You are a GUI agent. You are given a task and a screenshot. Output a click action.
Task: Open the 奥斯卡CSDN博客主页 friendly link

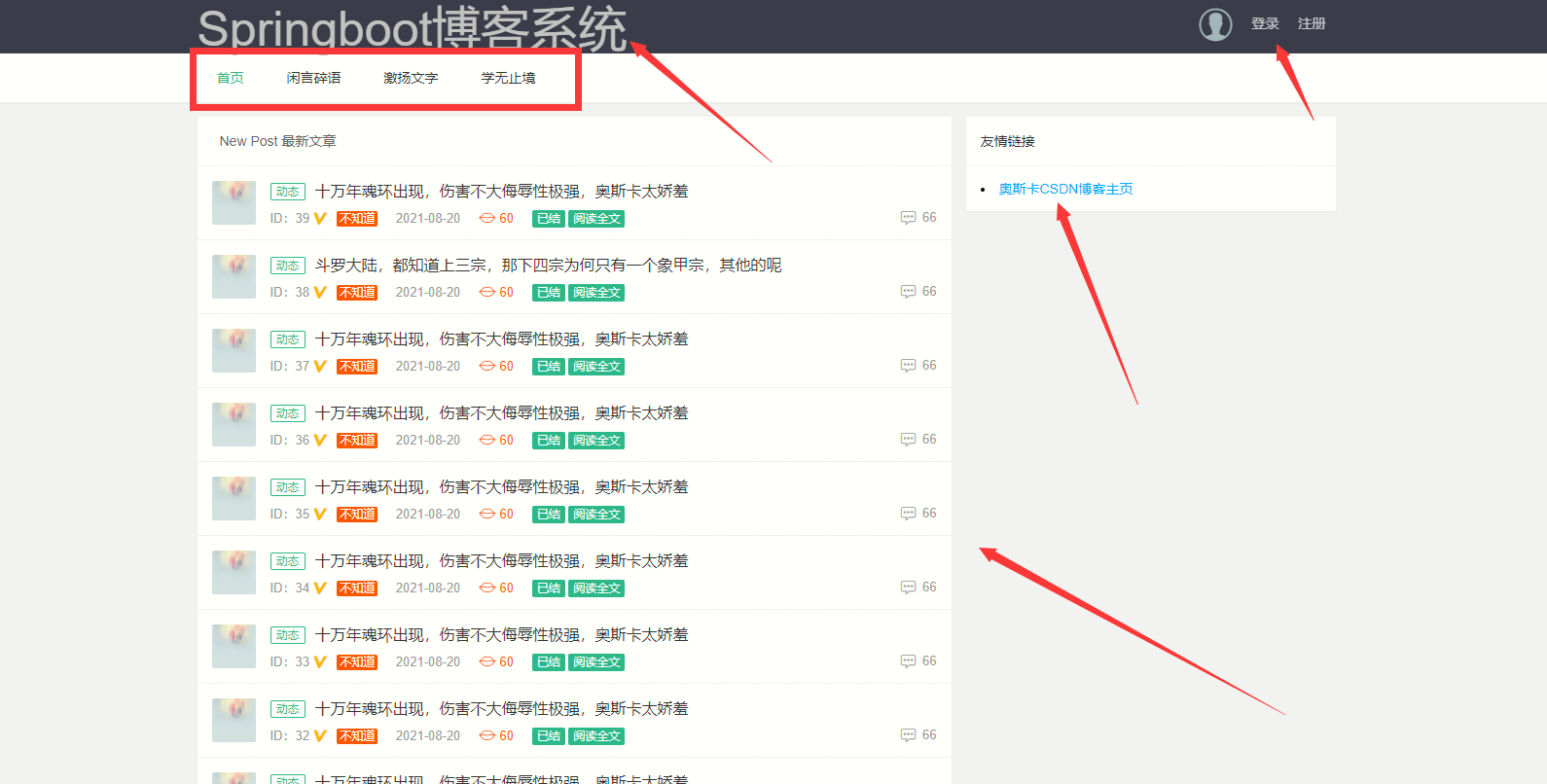point(1065,189)
